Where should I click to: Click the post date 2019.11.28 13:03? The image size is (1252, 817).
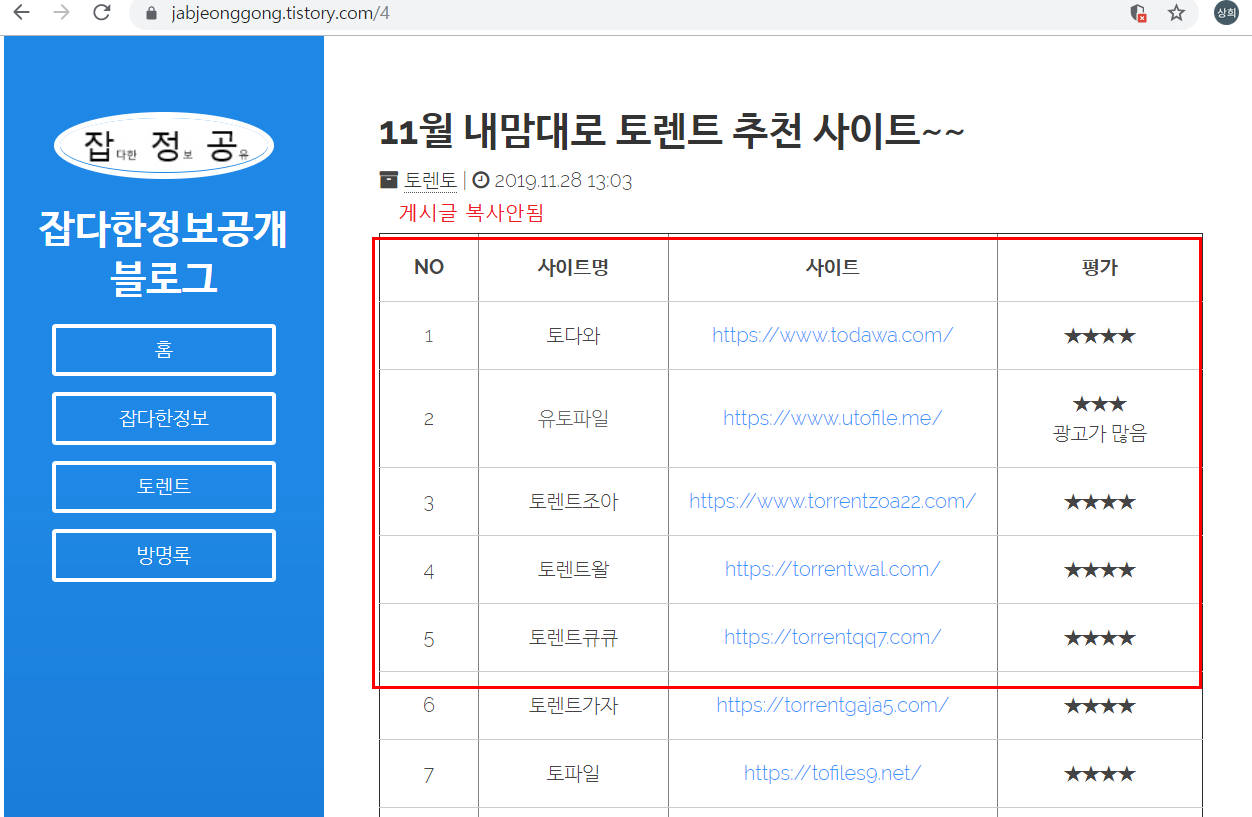click(563, 181)
